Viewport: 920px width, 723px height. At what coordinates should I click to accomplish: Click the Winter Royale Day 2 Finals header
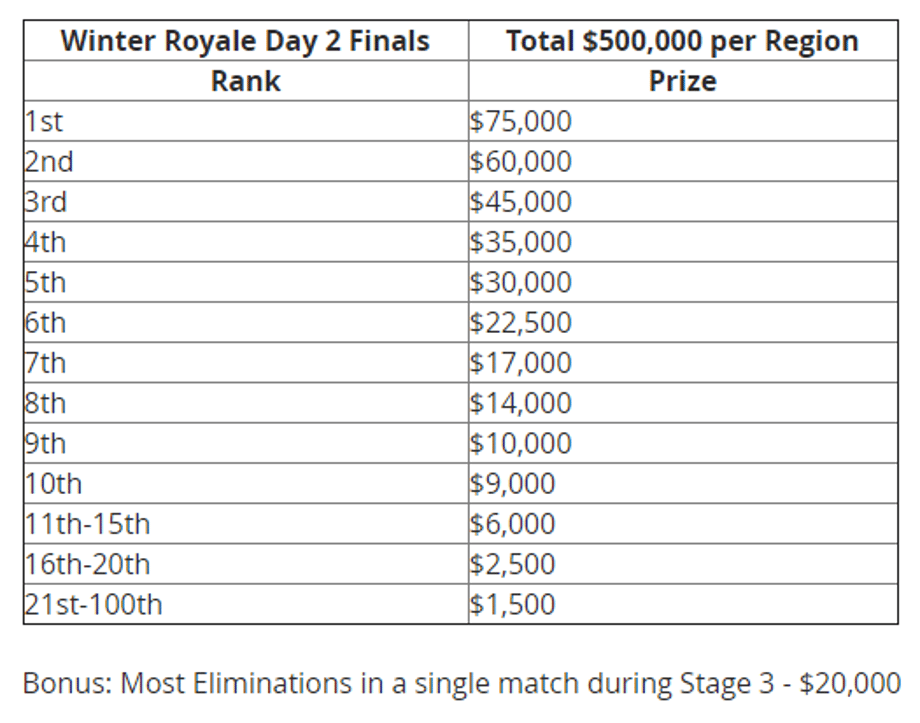tap(245, 41)
